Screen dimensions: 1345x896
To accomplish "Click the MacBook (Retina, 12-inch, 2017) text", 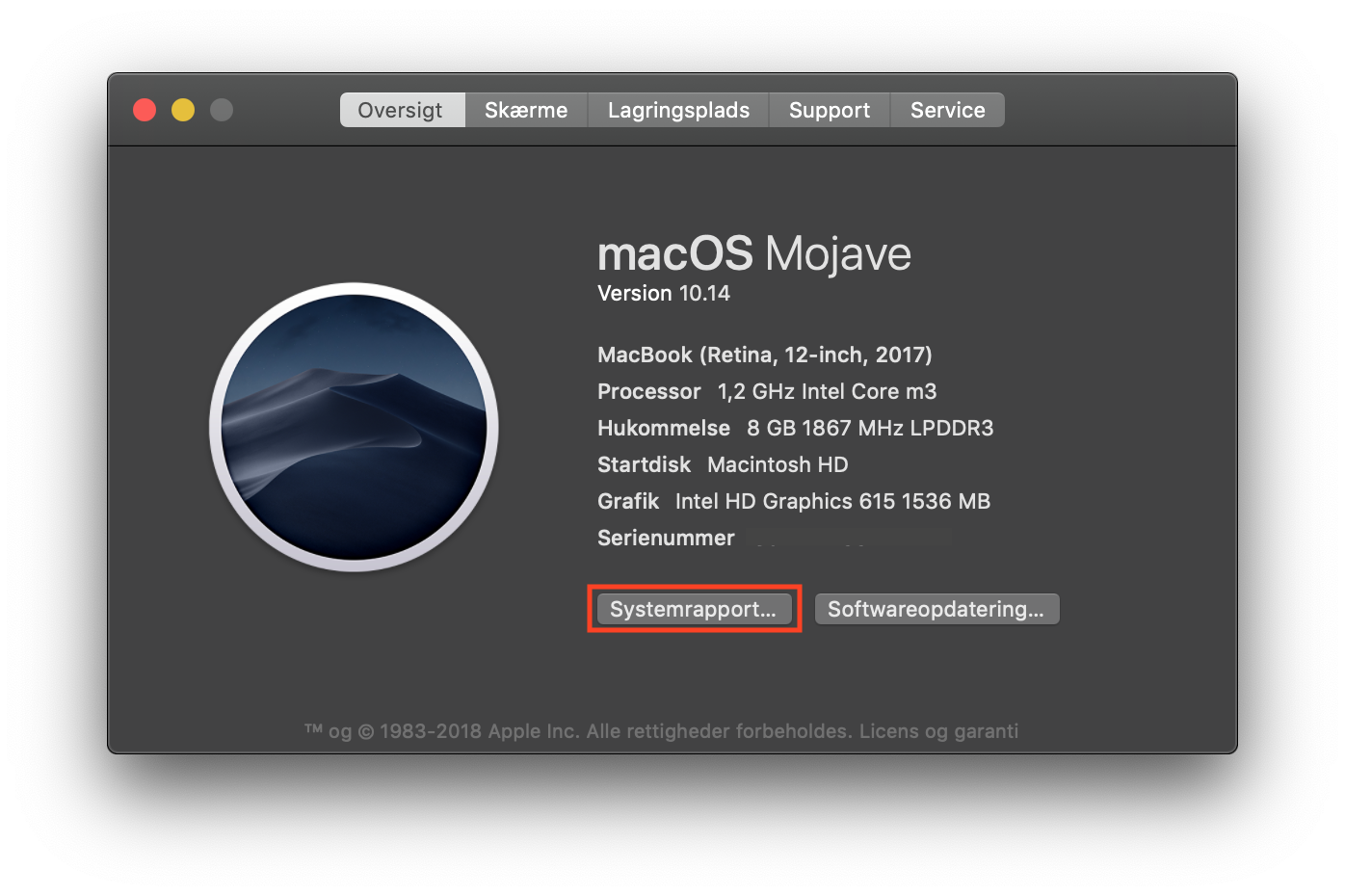I will 765,355.
